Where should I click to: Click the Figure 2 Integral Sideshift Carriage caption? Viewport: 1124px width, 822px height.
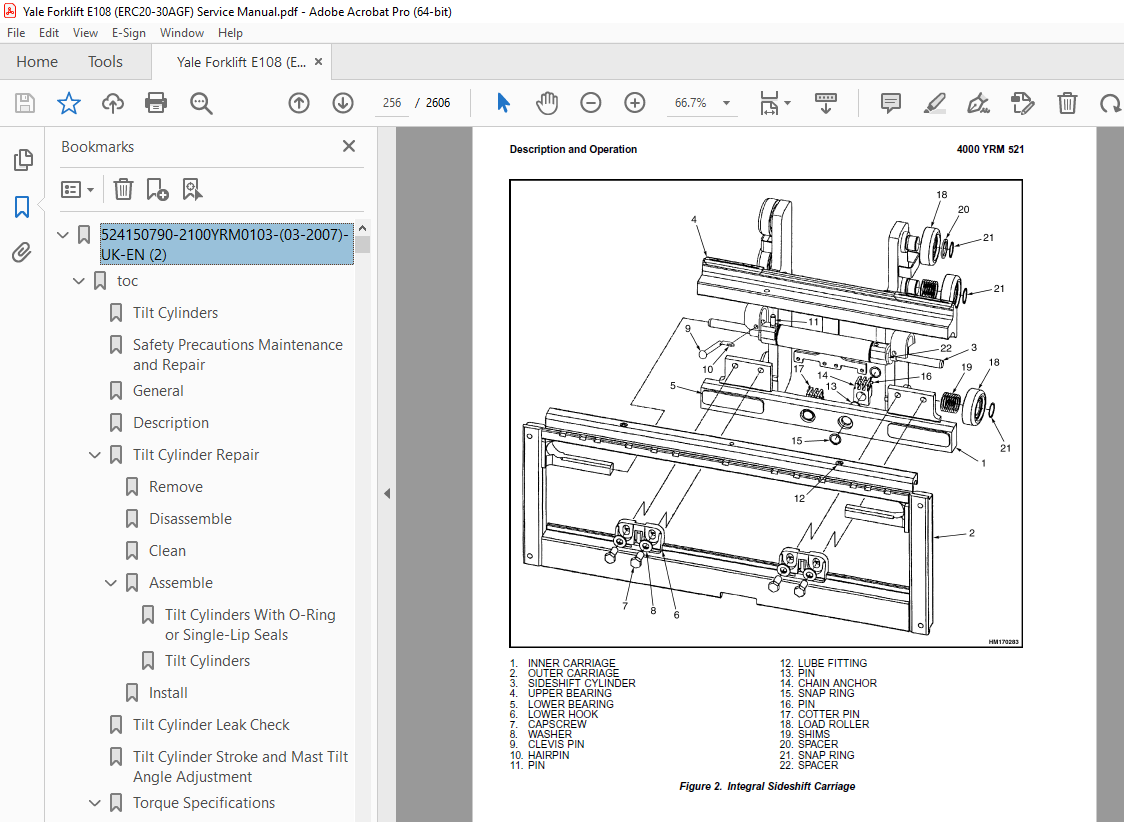767,786
